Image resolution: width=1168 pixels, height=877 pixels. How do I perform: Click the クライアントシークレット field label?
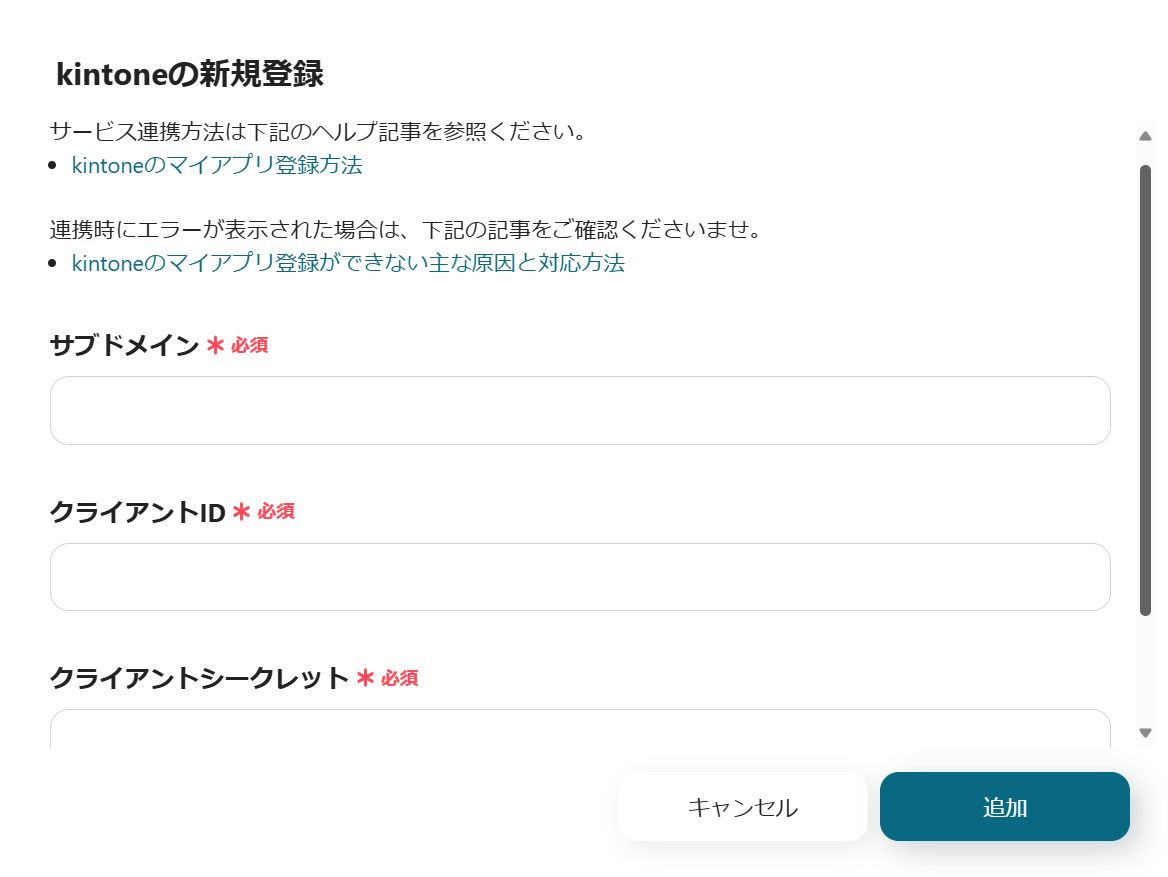[199, 678]
